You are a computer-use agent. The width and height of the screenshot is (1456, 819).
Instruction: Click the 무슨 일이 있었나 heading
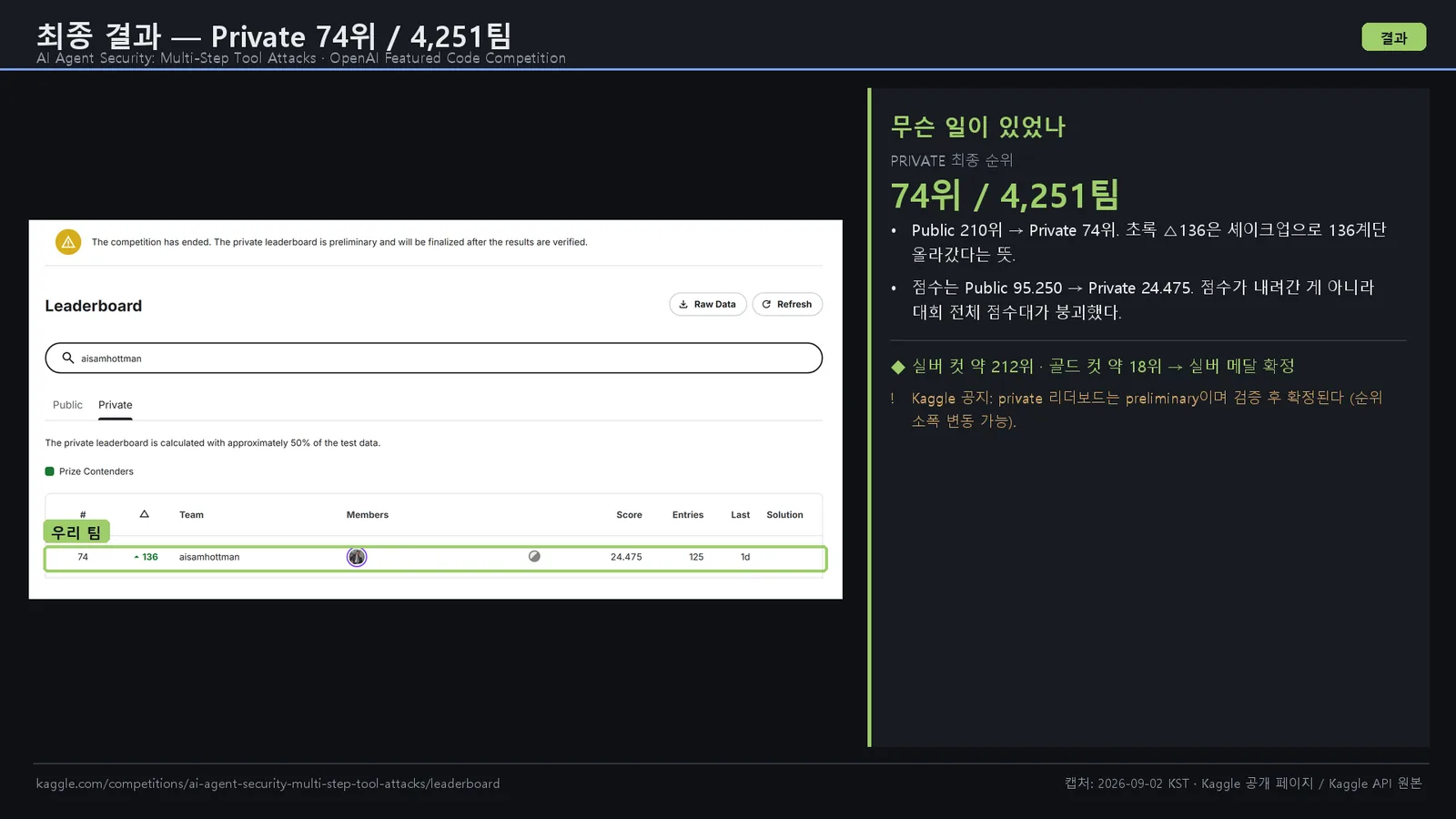978,126
